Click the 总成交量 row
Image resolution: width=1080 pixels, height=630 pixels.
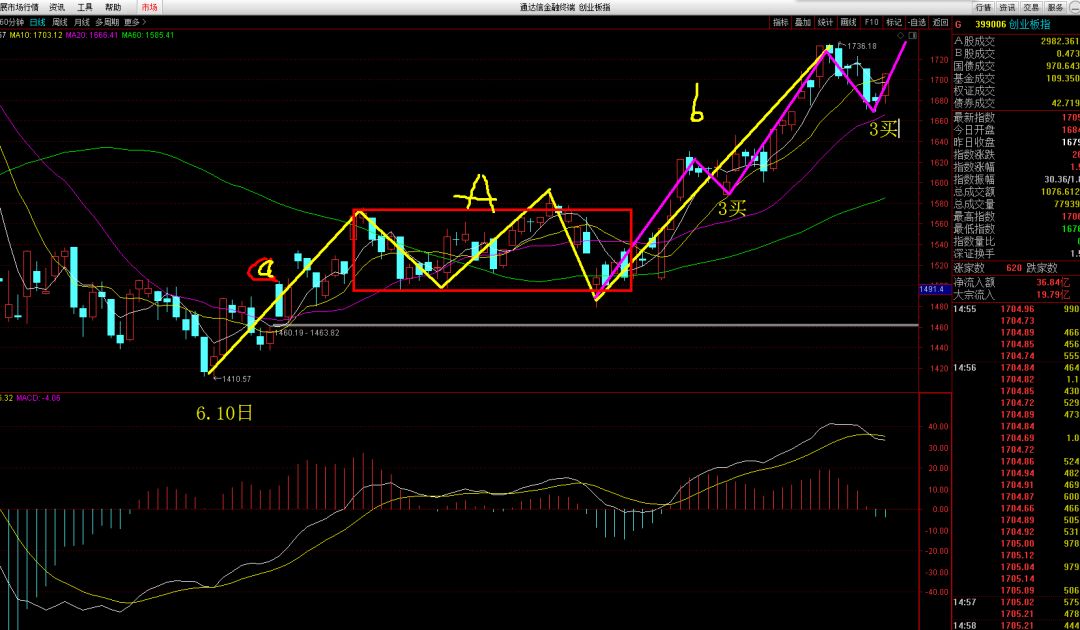[x=1016, y=204]
